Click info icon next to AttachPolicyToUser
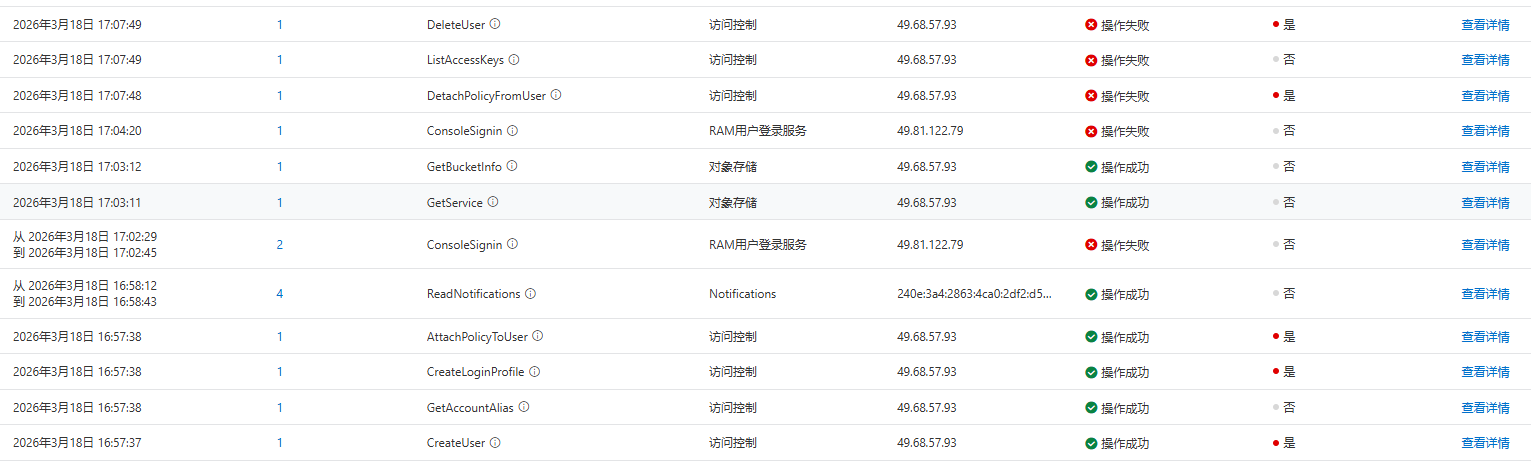 coord(538,336)
